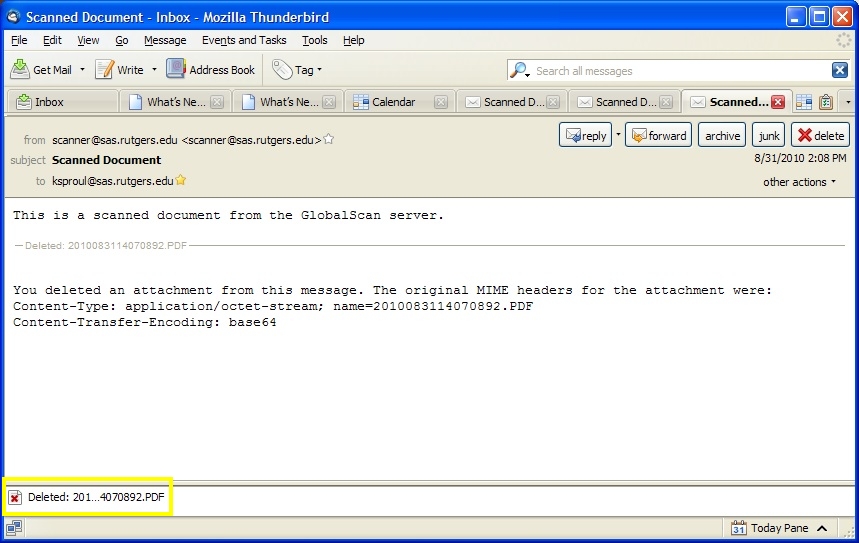The width and height of the screenshot is (859, 543).
Task: Mark message as junk
Action: coord(769,135)
